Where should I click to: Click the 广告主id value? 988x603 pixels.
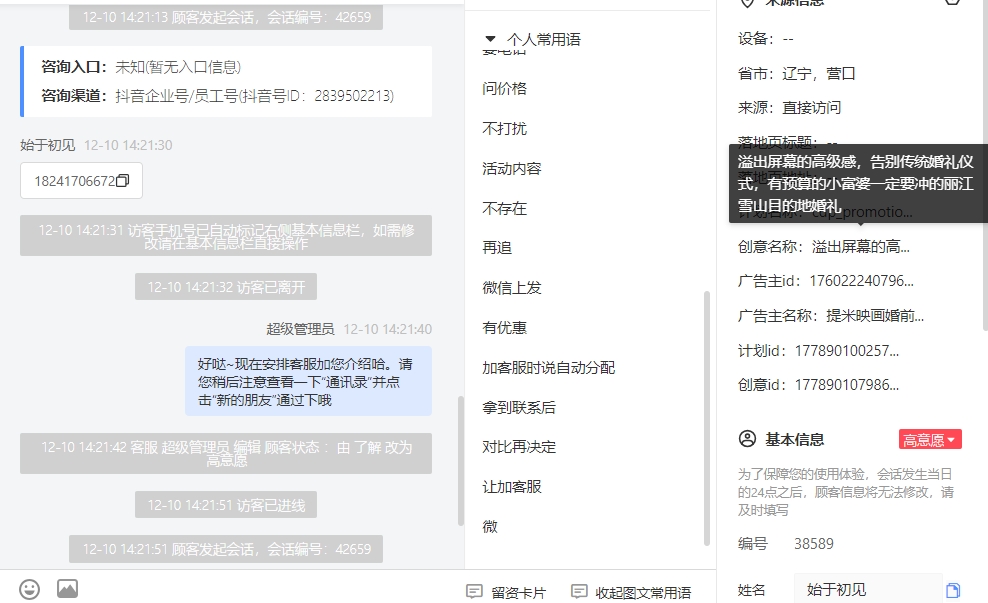861,281
